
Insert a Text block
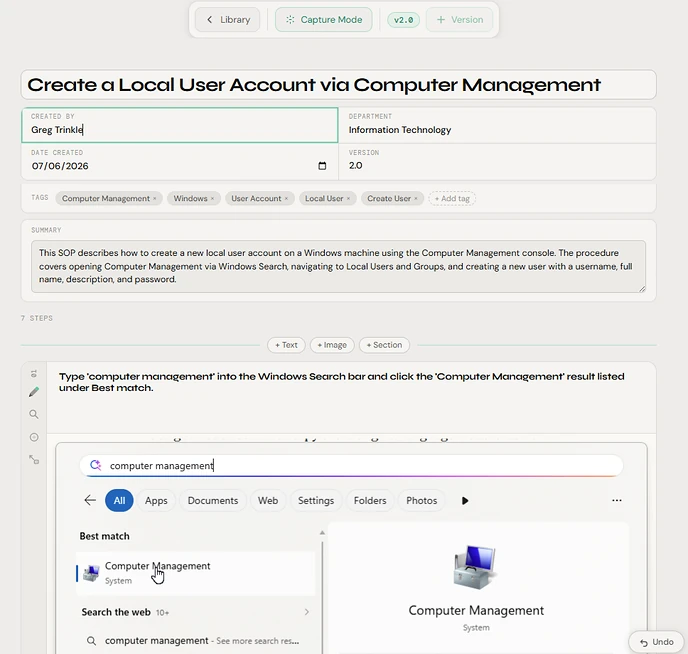286,345
